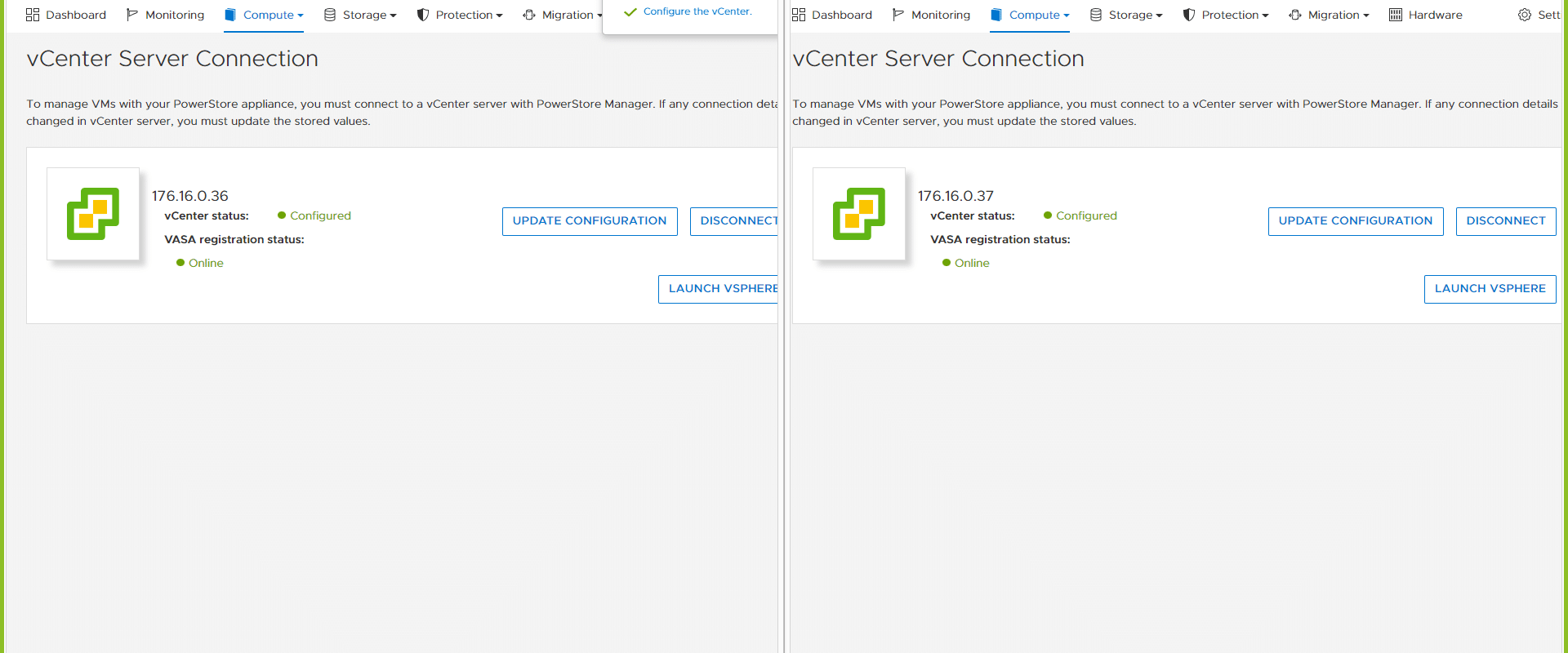Select the IP address text 176.16.0.37
The width and height of the screenshot is (1568, 653).
point(956,196)
